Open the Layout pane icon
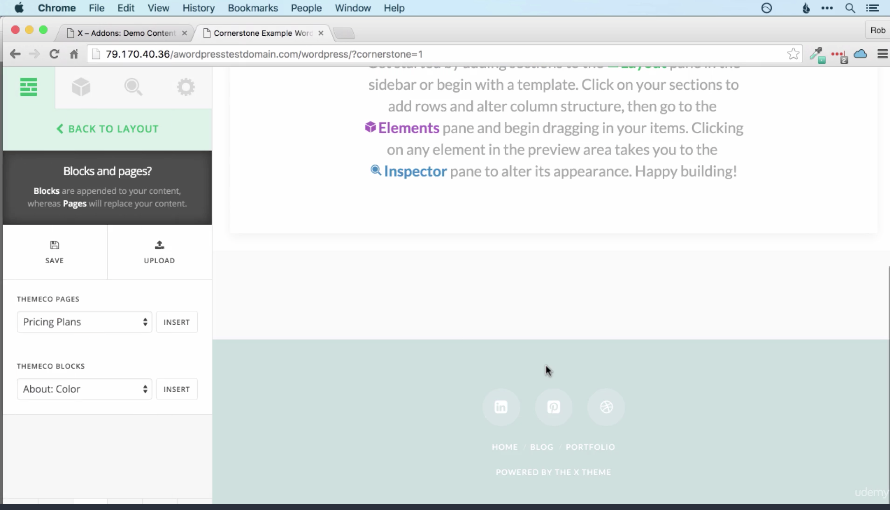The width and height of the screenshot is (890, 510). pyautogui.click(x=28, y=87)
